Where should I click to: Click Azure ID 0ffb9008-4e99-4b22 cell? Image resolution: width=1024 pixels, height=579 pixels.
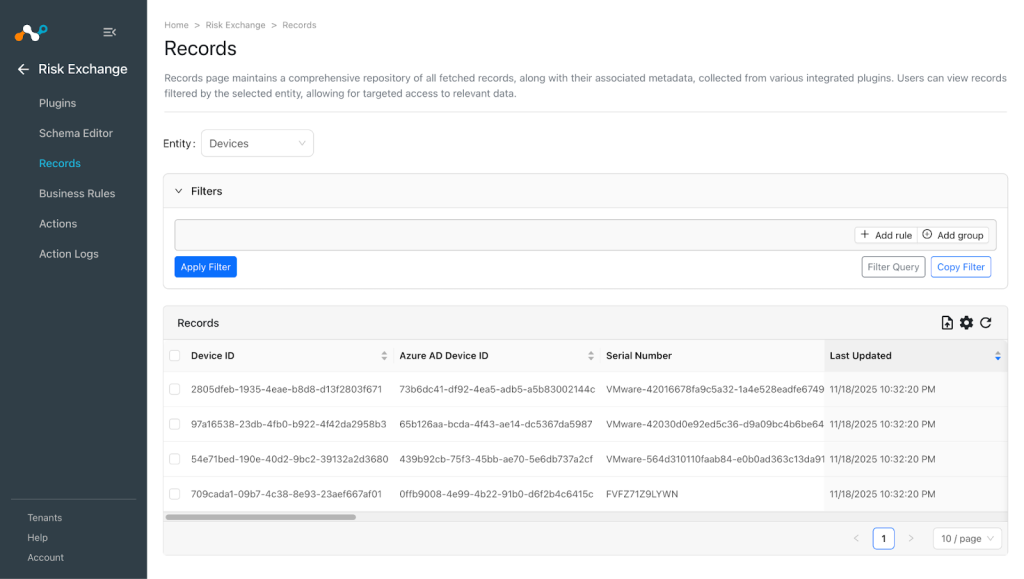click(496, 494)
